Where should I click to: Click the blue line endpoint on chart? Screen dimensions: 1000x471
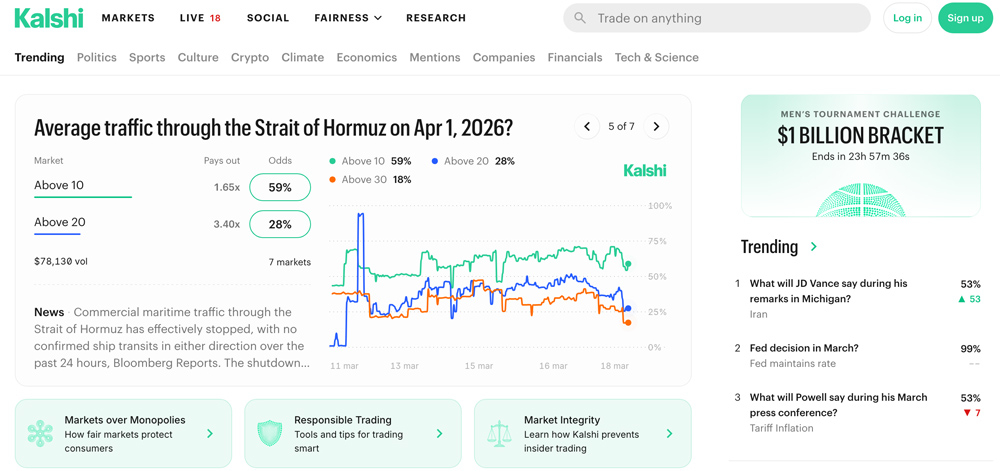click(x=628, y=308)
